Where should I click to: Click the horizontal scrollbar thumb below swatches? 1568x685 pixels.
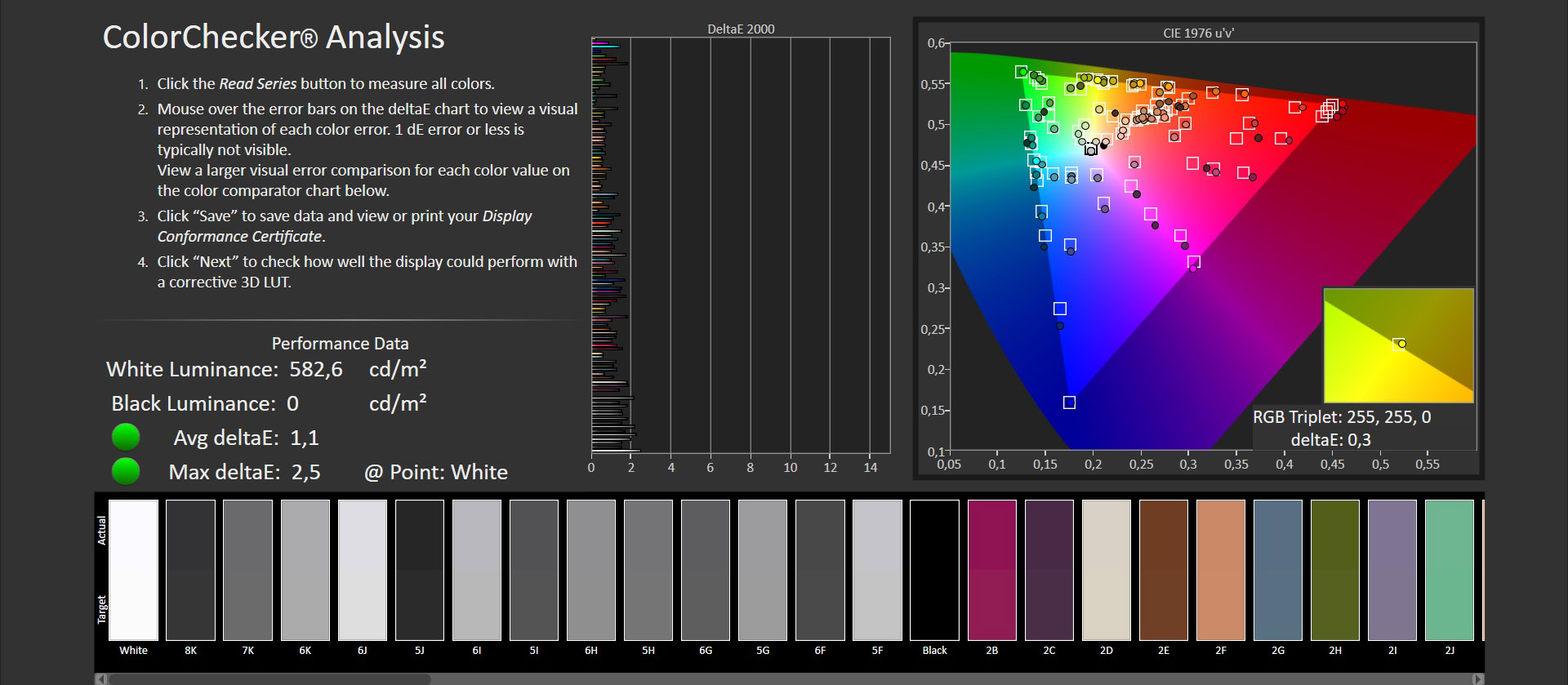(x=269, y=678)
